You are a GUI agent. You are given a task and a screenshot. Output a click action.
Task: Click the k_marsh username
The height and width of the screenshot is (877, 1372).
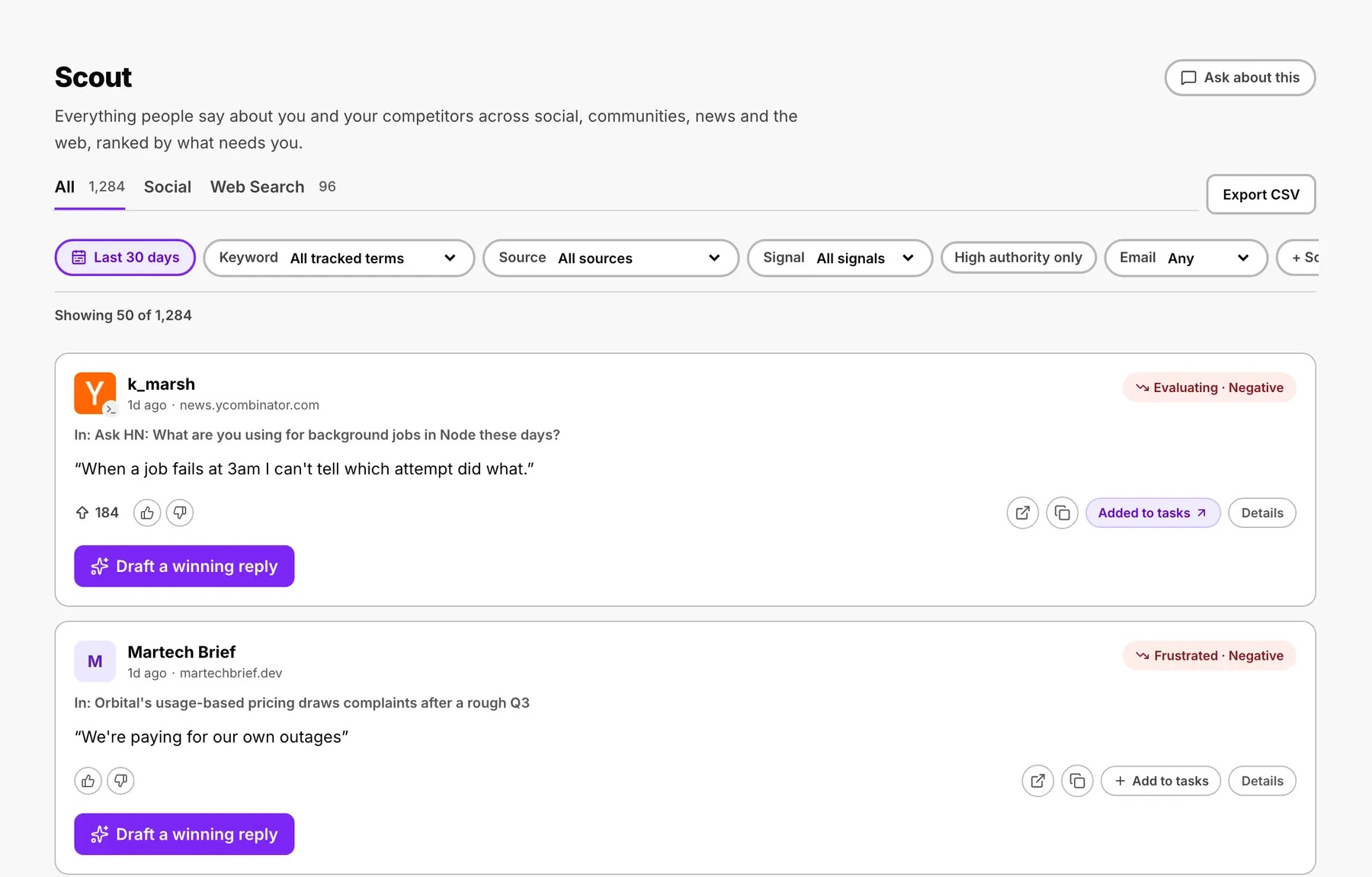pos(161,384)
